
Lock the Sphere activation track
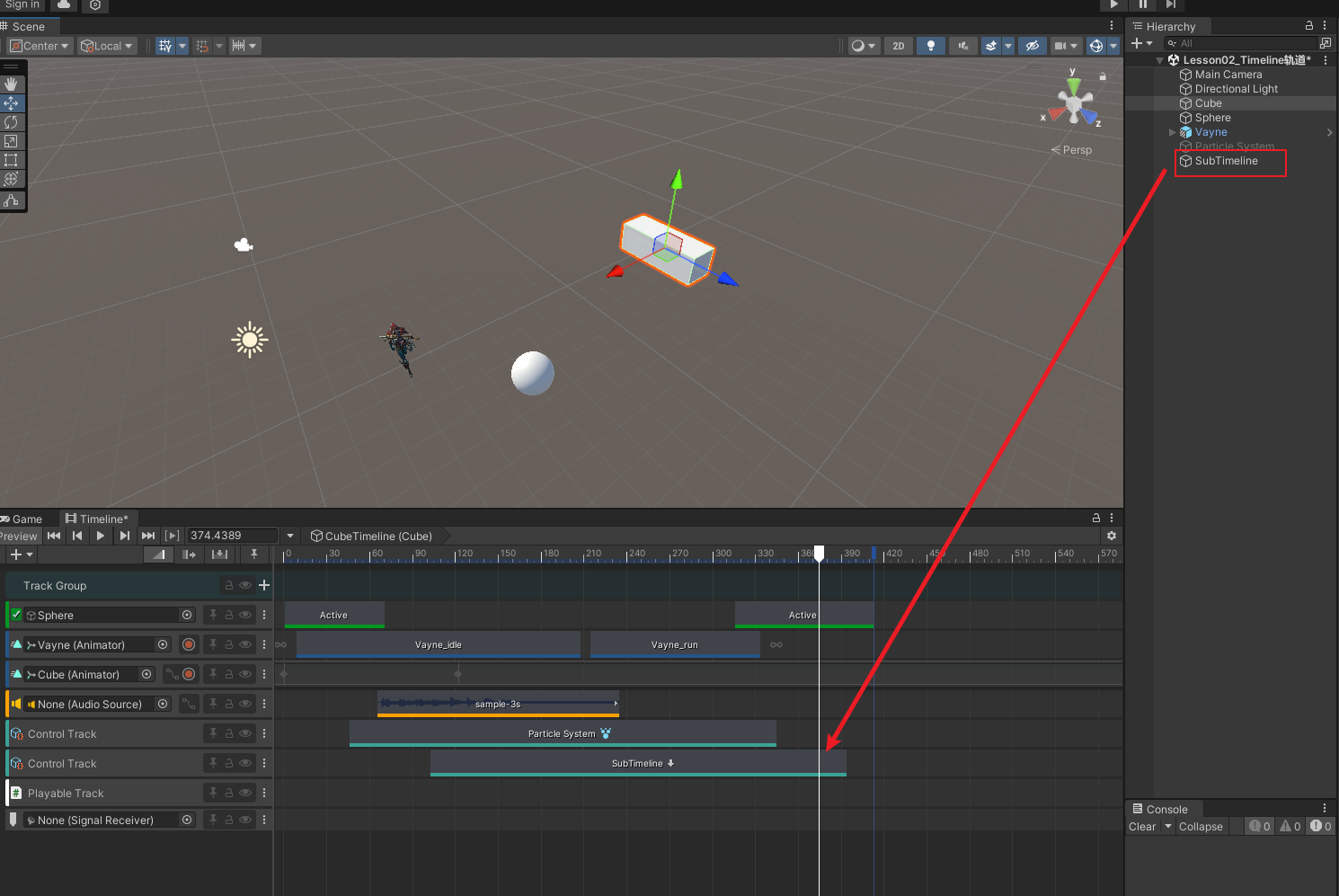tap(229, 615)
